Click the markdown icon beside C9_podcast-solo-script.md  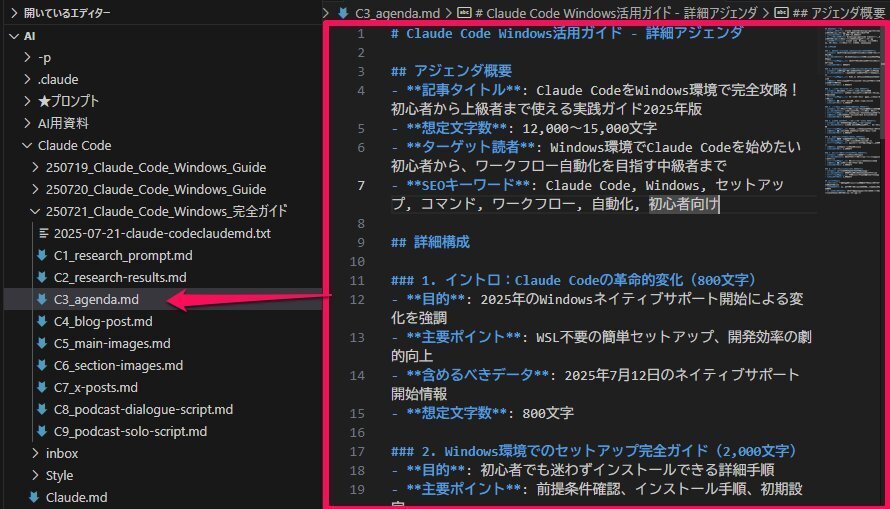(41, 432)
